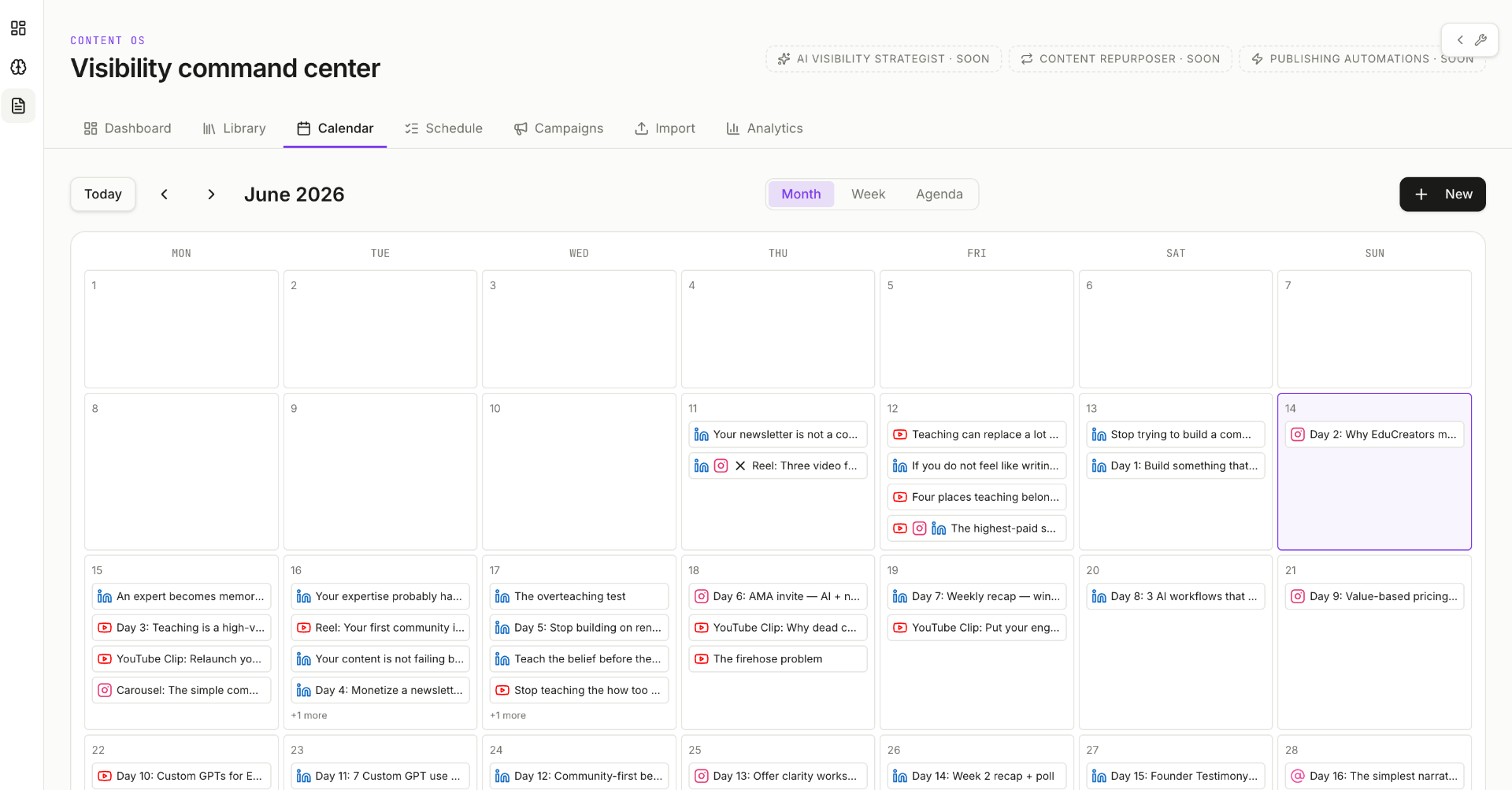The width and height of the screenshot is (1512, 790).
Task: Expand +1 more on June 17
Action: pos(508,715)
